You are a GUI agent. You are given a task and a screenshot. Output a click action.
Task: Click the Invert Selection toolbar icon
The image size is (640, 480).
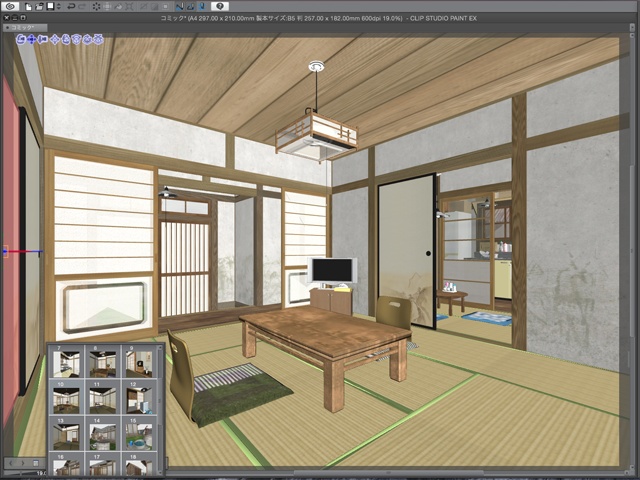tap(154, 6)
